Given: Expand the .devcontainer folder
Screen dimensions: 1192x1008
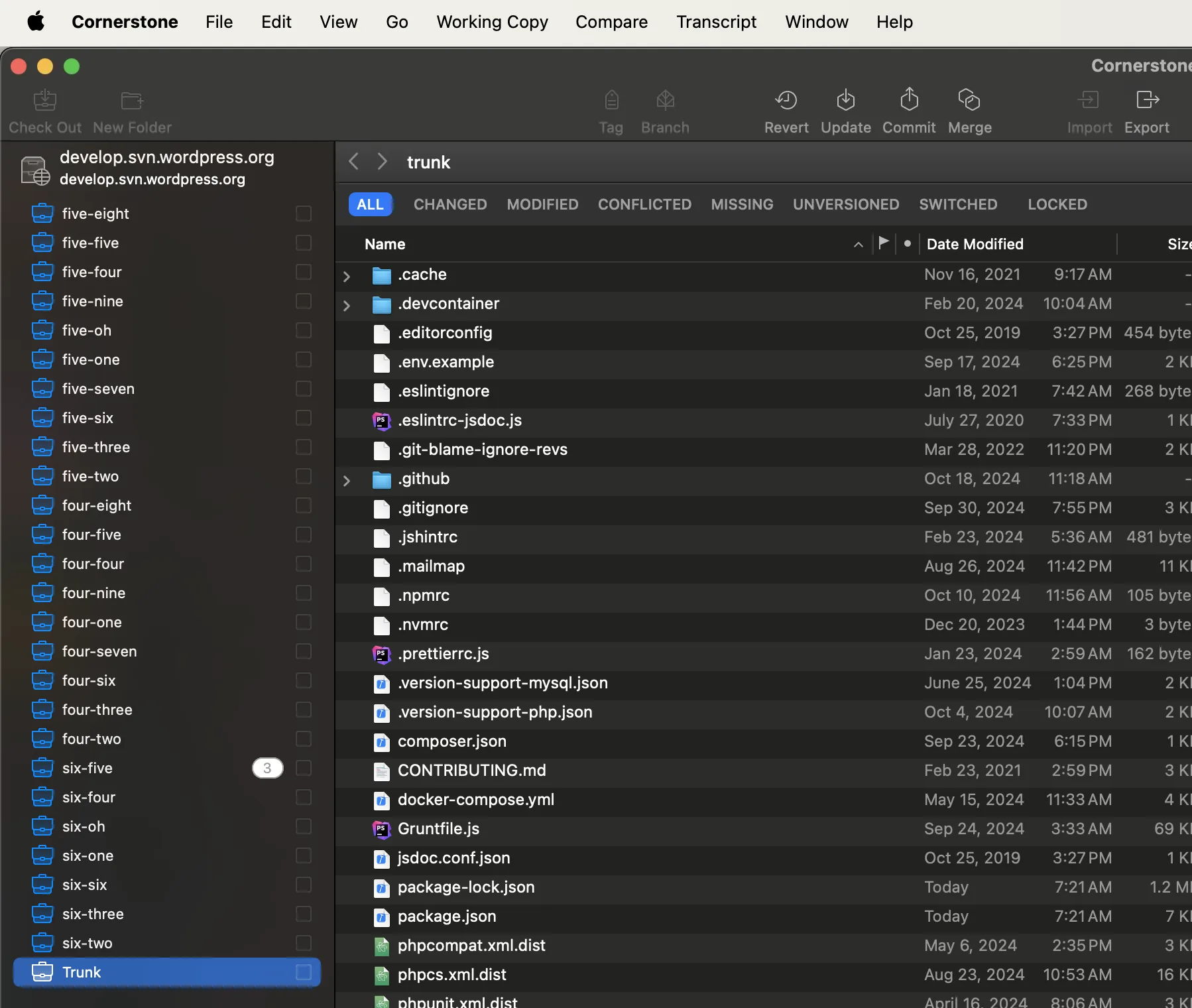Looking at the screenshot, I should click(x=347, y=305).
